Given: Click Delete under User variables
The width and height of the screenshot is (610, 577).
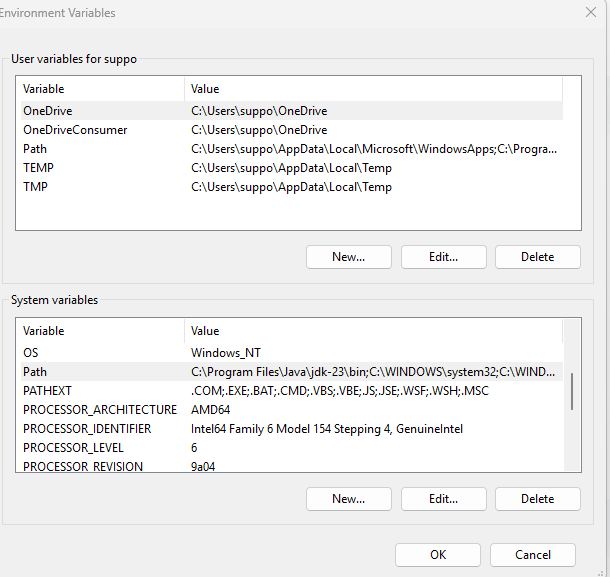Looking at the screenshot, I should [x=538, y=257].
